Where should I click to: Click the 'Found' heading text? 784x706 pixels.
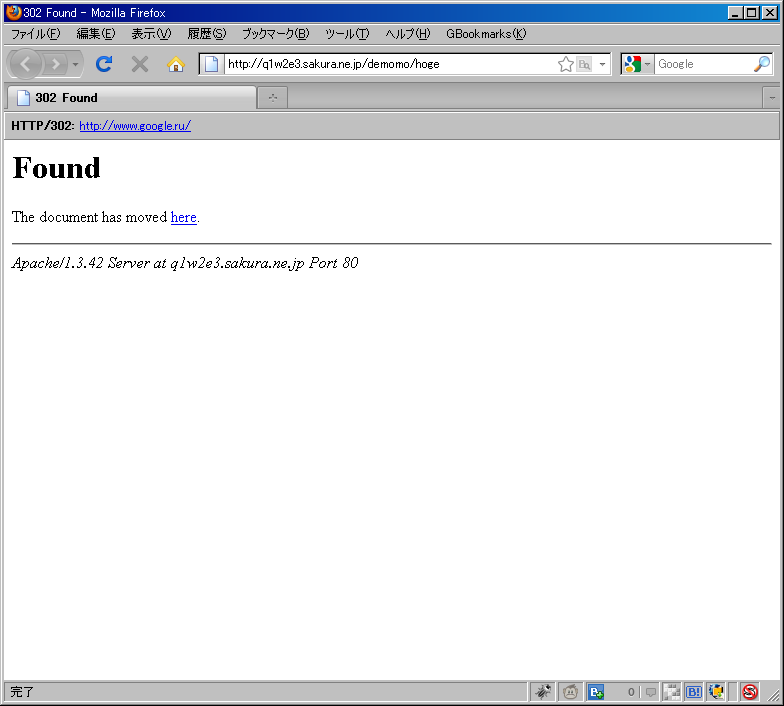(56, 168)
